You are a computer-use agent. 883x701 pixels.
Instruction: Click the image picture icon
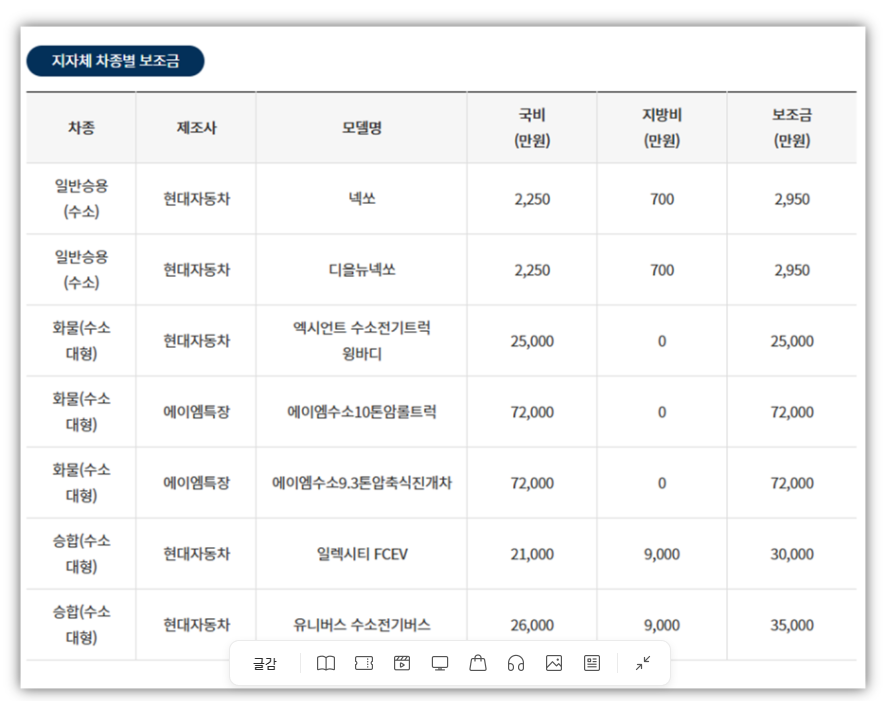pyautogui.click(x=554, y=663)
